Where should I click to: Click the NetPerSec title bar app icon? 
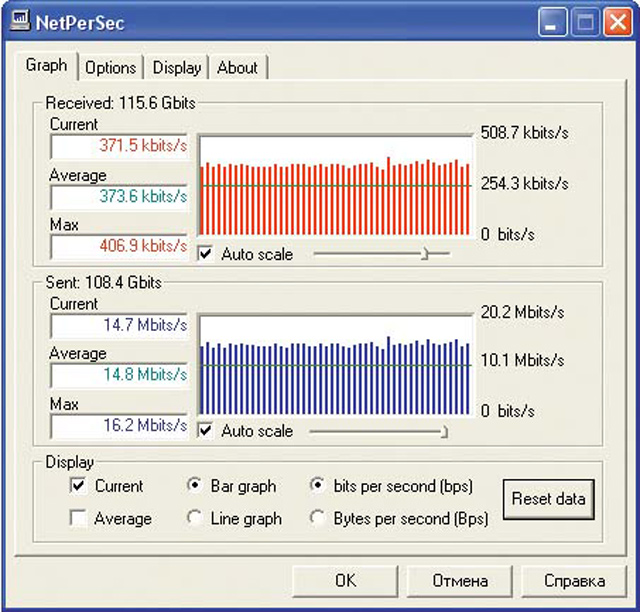[x=20, y=21]
